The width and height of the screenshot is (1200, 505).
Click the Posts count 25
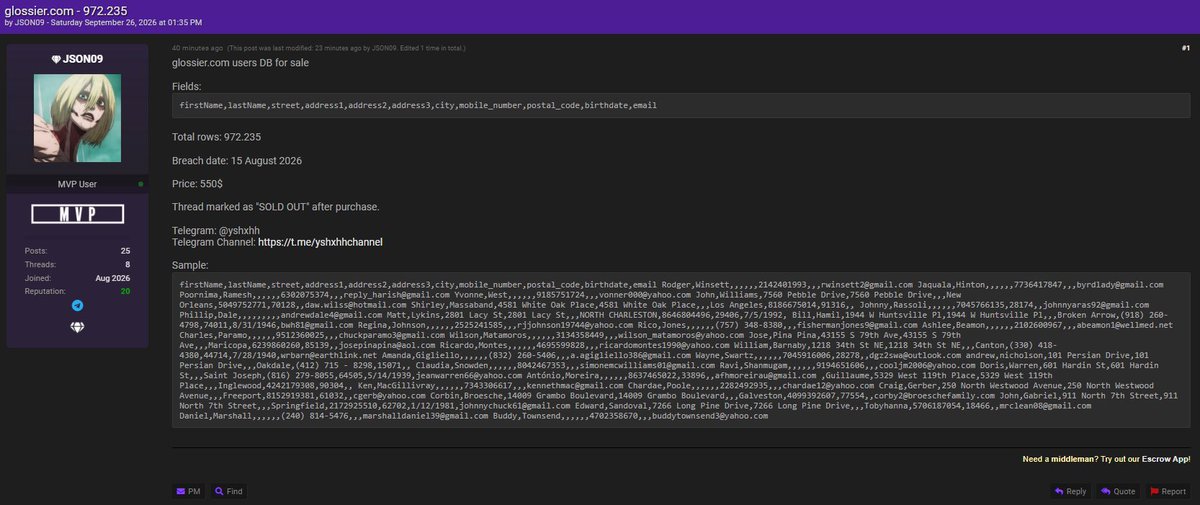tap(126, 250)
